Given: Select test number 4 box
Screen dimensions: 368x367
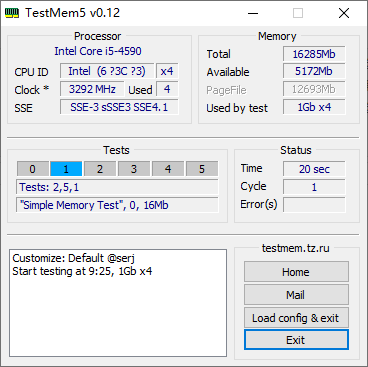Looking at the screenshot, I should point(168,169).
